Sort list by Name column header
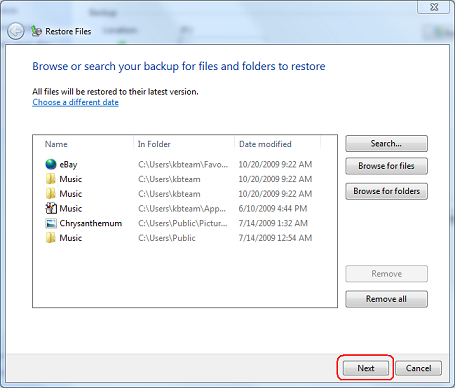 [56, 144]
